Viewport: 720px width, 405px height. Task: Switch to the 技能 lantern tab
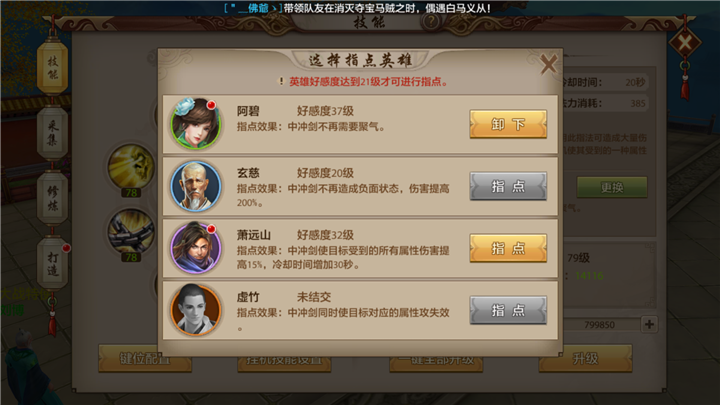(53, 67)
